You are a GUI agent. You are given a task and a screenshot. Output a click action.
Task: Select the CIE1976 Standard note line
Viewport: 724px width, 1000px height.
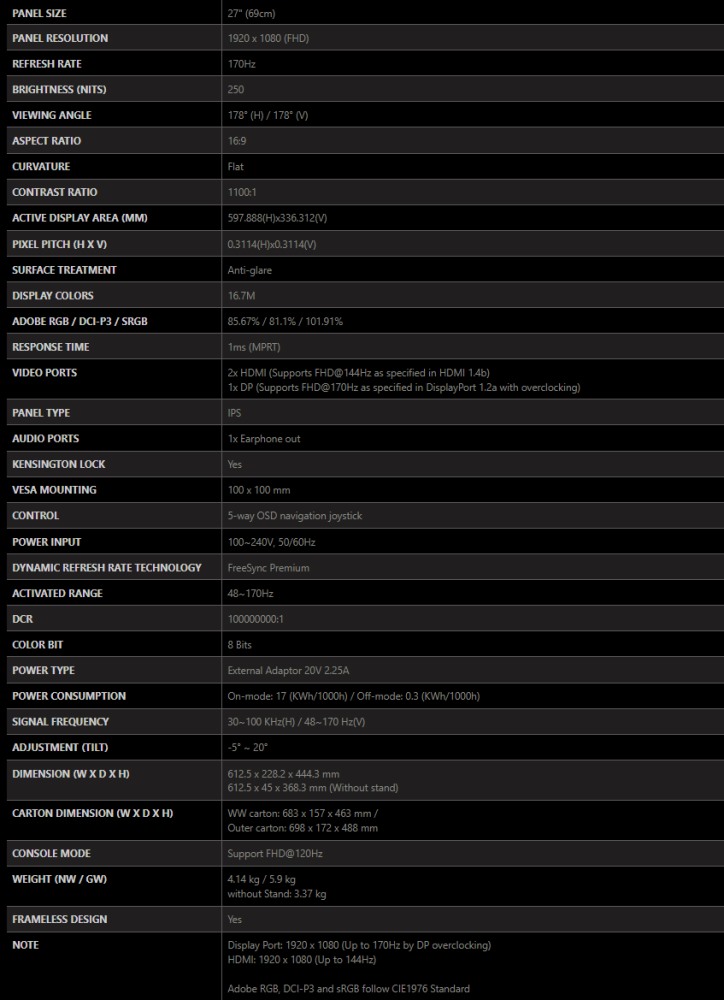click(348, 989)
